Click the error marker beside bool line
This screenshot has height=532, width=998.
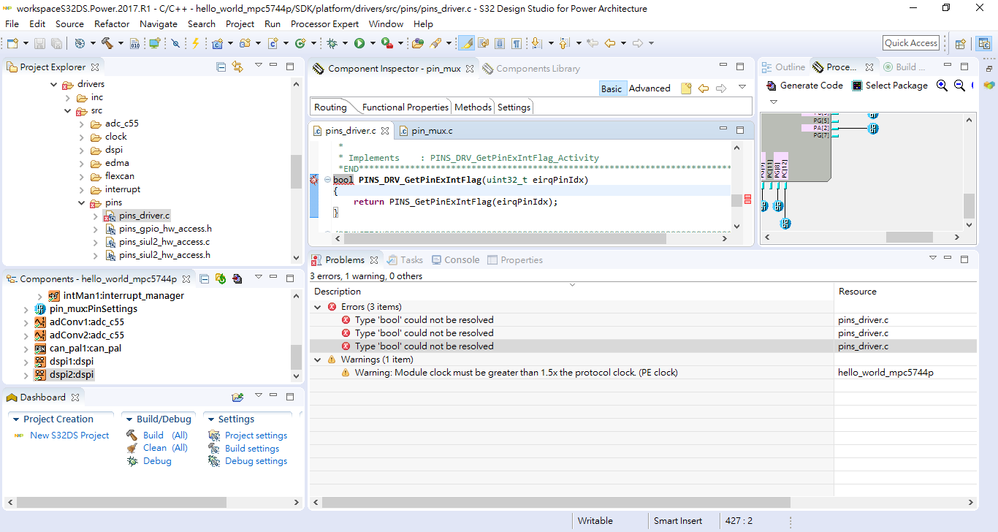tap(314, 180)
